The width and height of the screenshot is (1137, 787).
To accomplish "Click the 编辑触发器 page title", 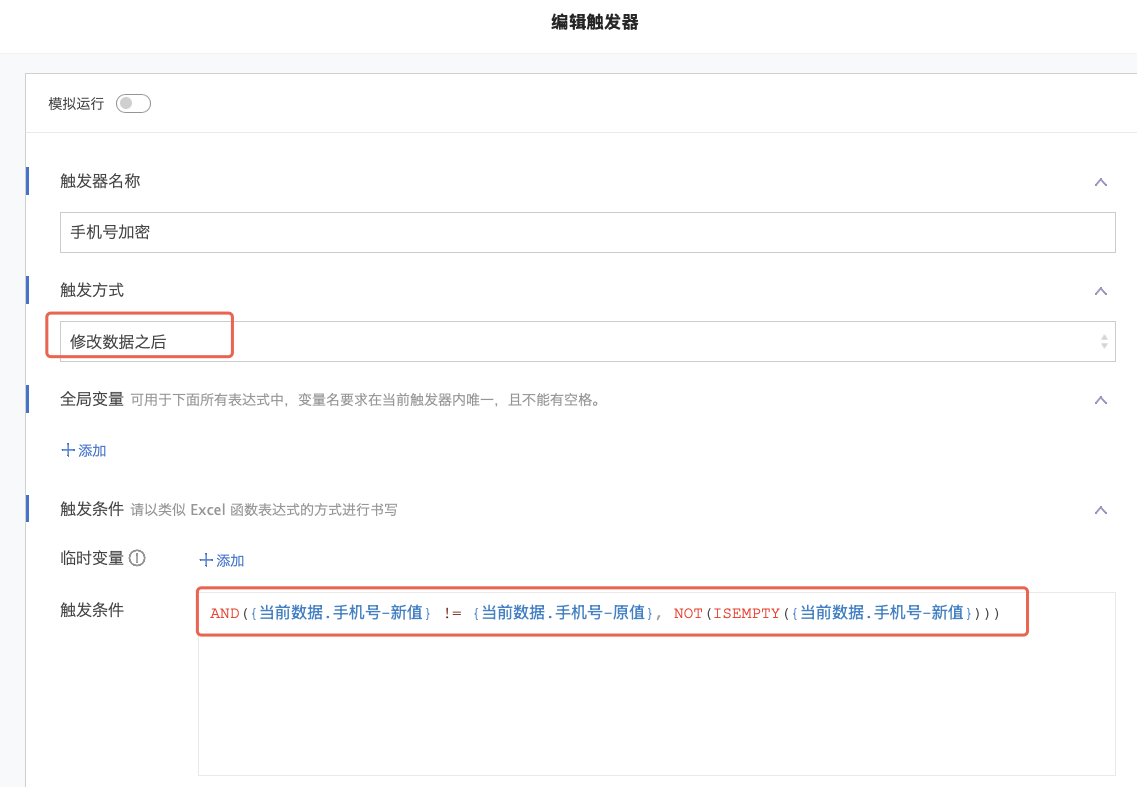I will (x=594, y=22).
